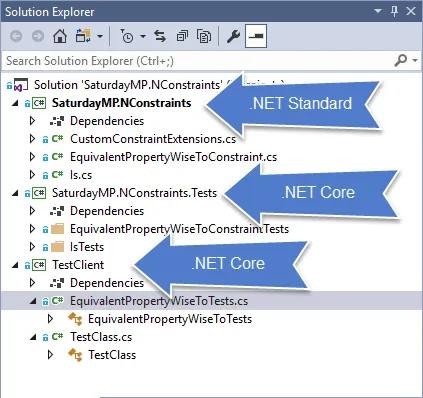Click the Collapse All icon
423x398 pixels.
(x=182, y=36)
